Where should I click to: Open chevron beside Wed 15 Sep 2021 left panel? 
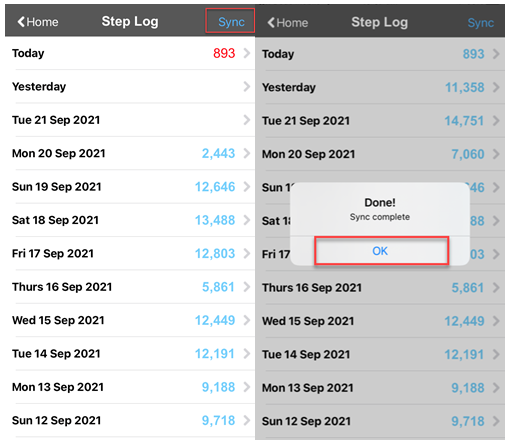247,320
